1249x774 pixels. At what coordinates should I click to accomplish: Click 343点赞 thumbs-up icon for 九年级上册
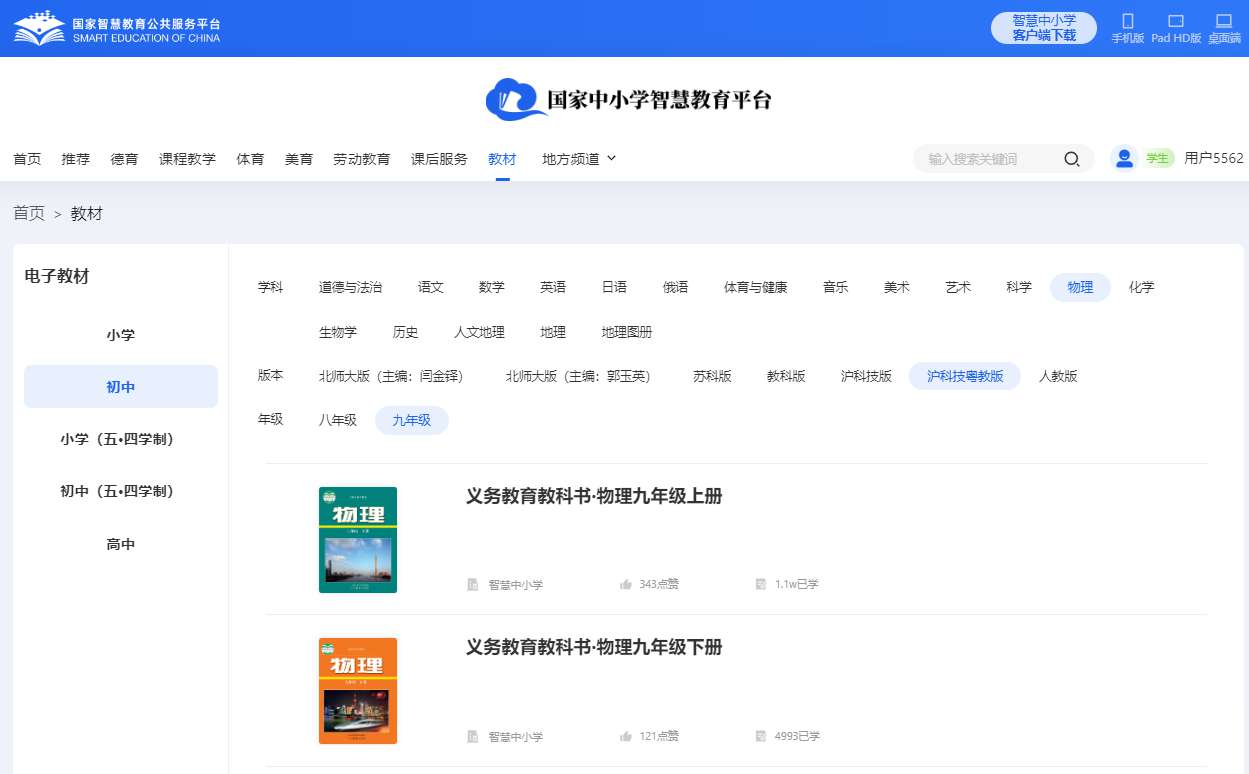[x=626, y=584]
